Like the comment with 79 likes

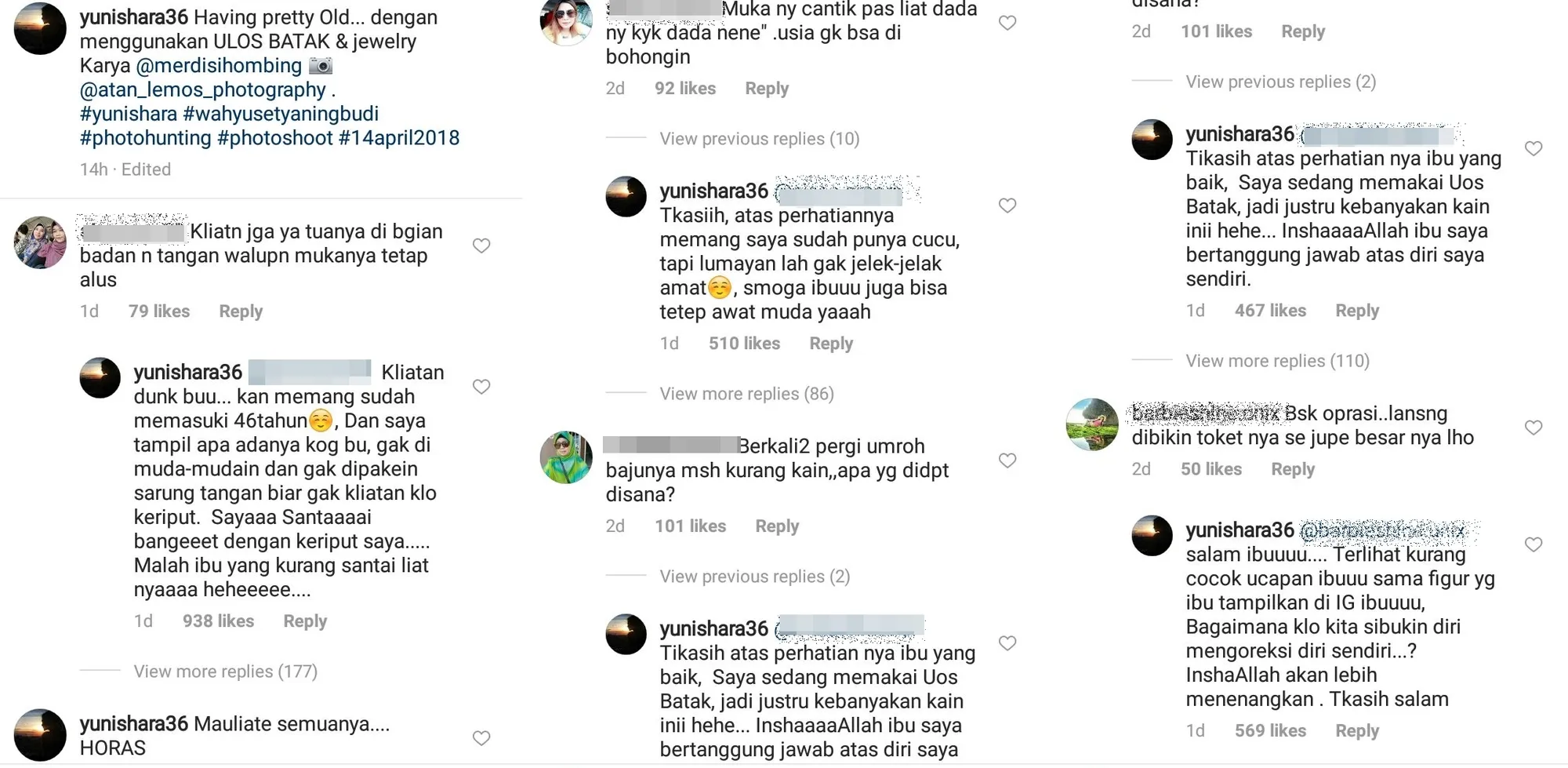tap(481, 246)
